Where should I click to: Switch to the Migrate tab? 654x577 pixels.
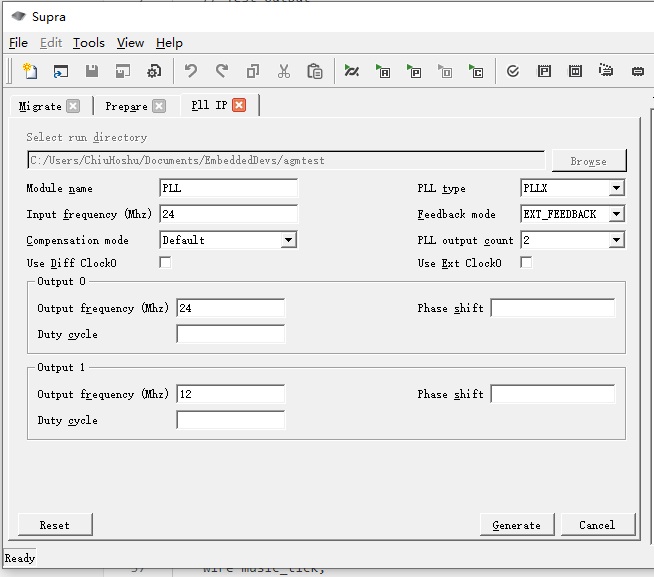tap(40, 106)
